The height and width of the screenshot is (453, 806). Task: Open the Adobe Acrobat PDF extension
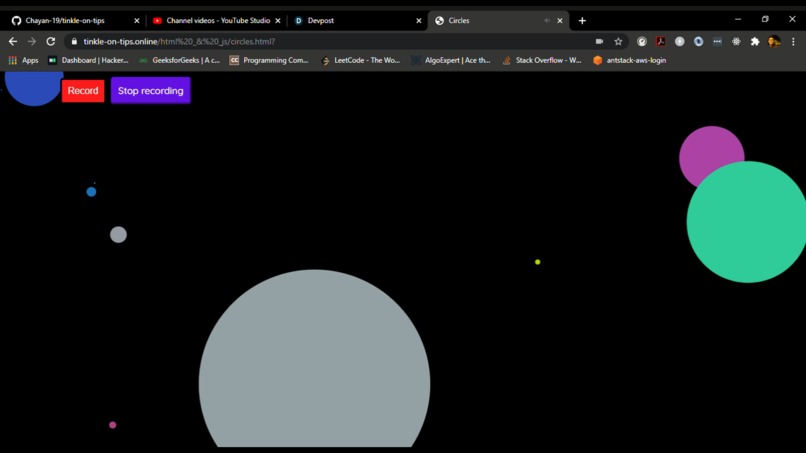pyautogui.click(x=661, y=42)
